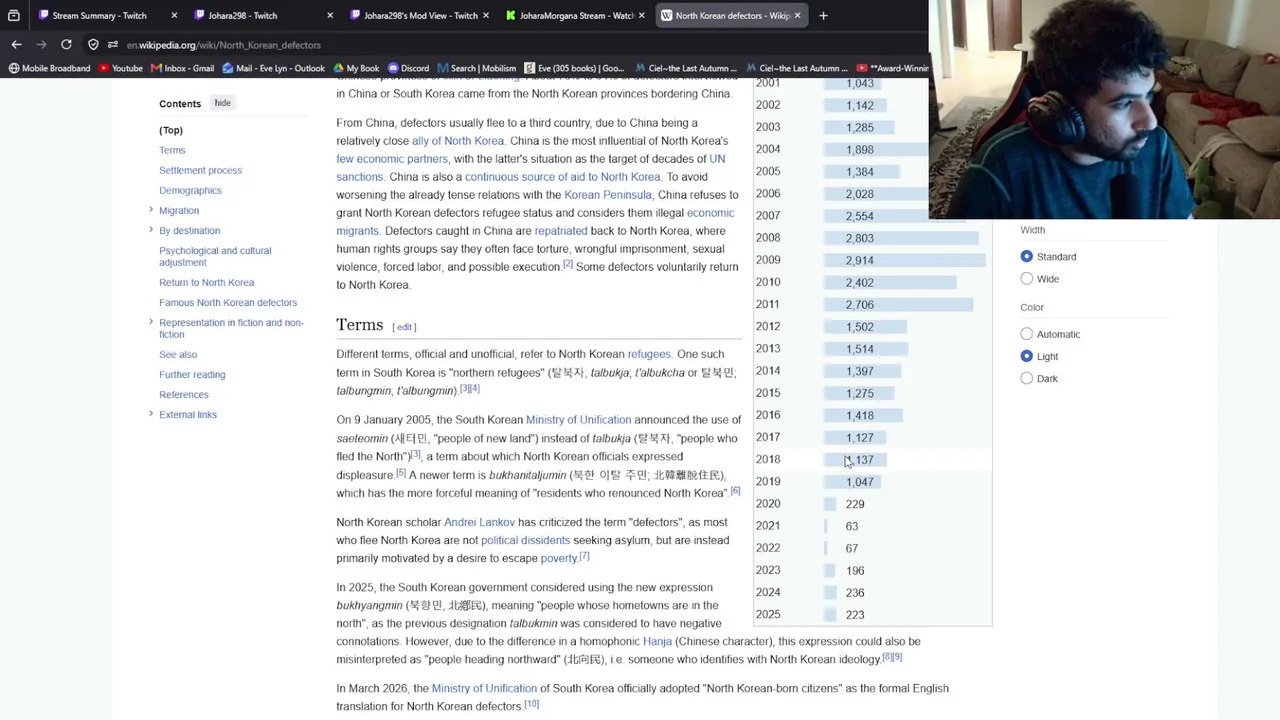Switch to Johara298's Mod View tab
Screen dimensions: 1280x720
coord(420,15)
